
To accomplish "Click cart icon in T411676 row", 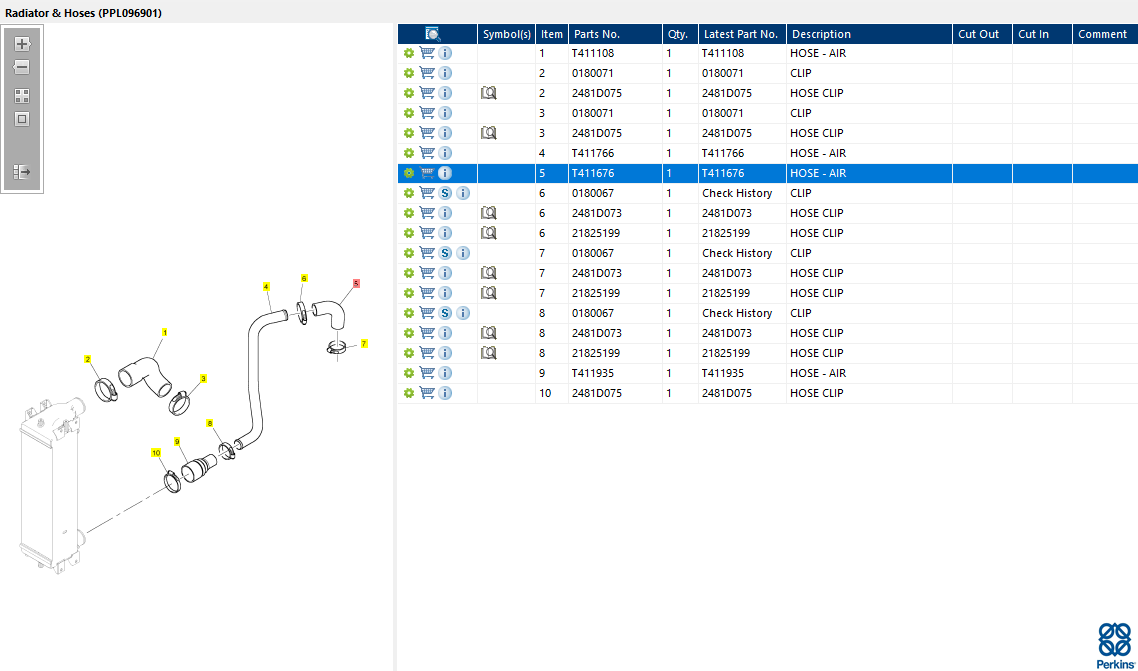I will click(x=427, y=173).
